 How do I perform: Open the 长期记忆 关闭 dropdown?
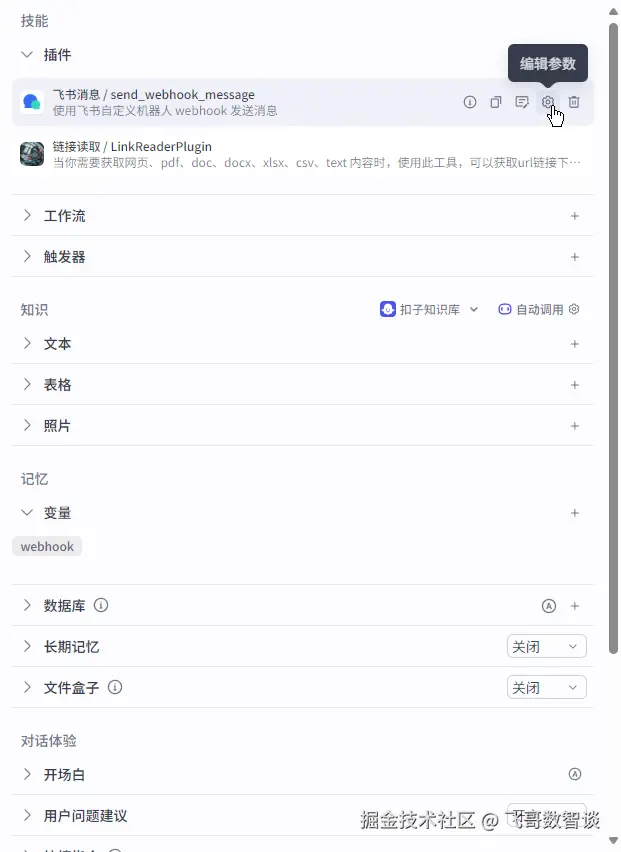(x=547, y=647)
